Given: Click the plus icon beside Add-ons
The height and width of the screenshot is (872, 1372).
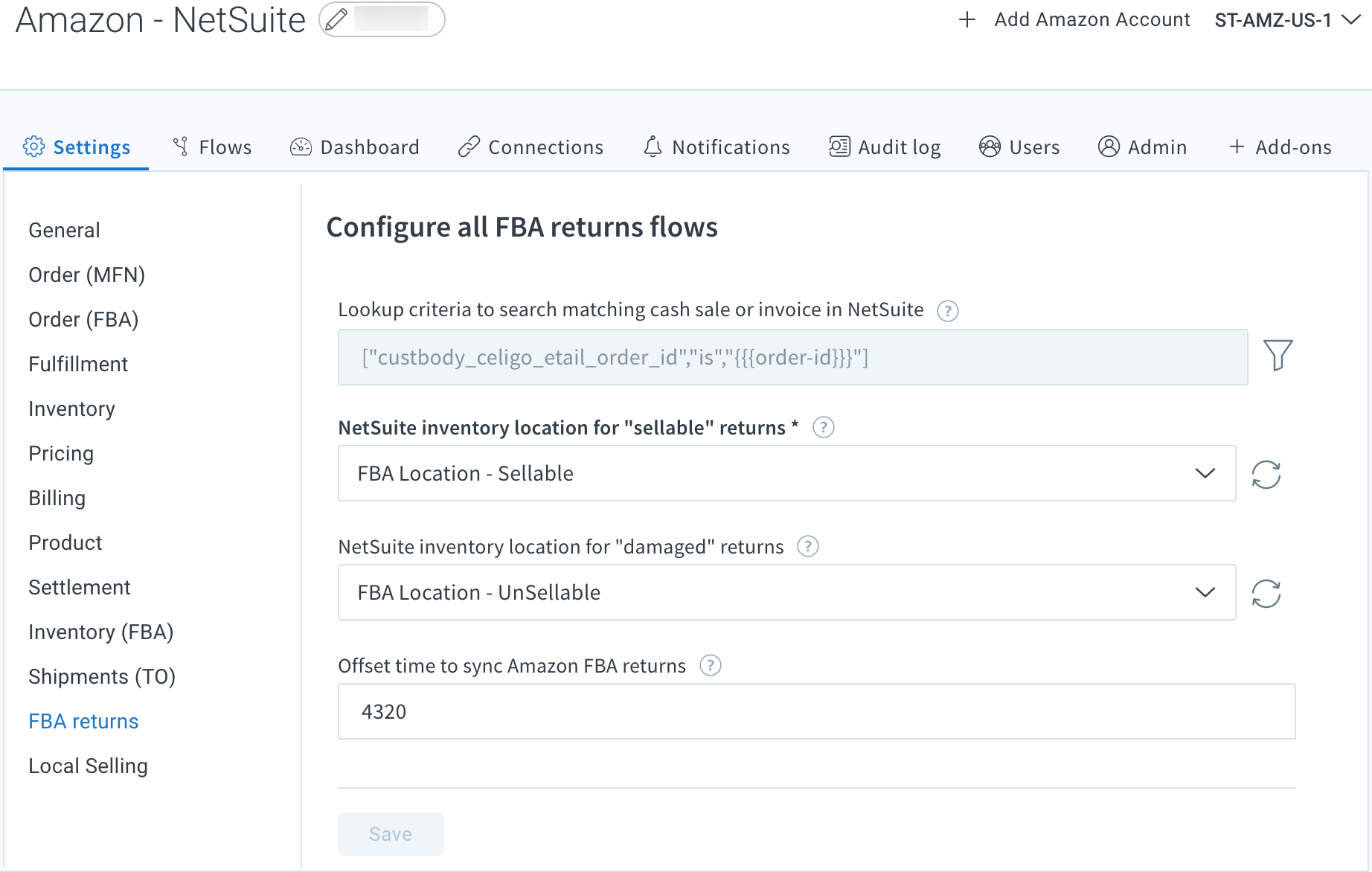Looking at the screenshot, I should [1237, 147].
